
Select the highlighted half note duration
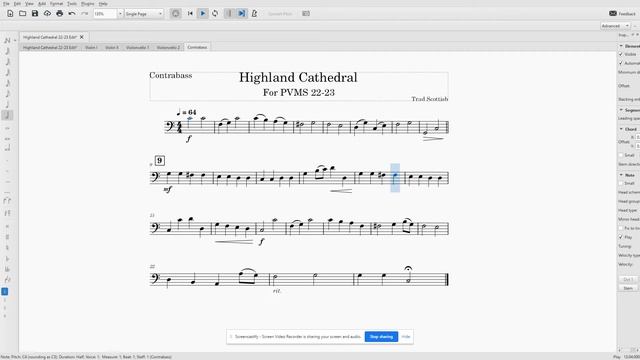coord(7,116)
